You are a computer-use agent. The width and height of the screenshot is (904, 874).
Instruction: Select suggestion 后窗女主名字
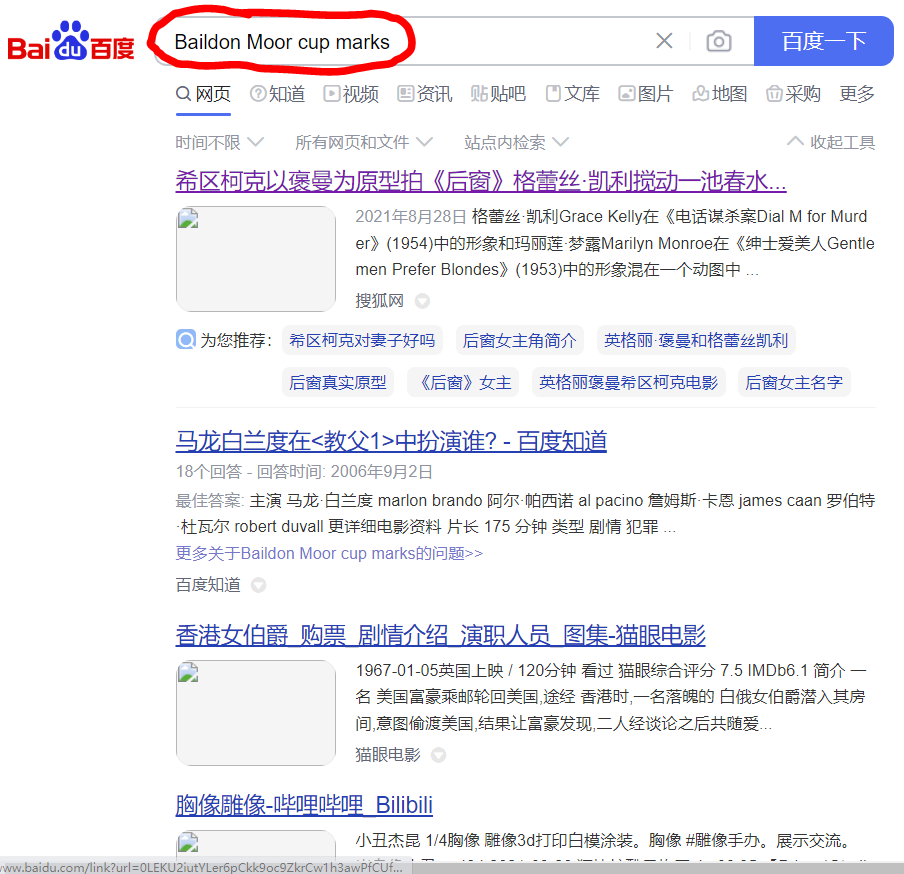coord(794,382)
